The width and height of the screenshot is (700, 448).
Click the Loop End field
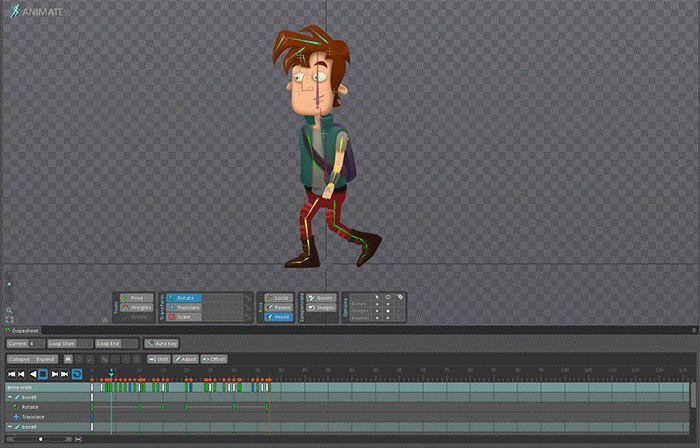(117, 344)
